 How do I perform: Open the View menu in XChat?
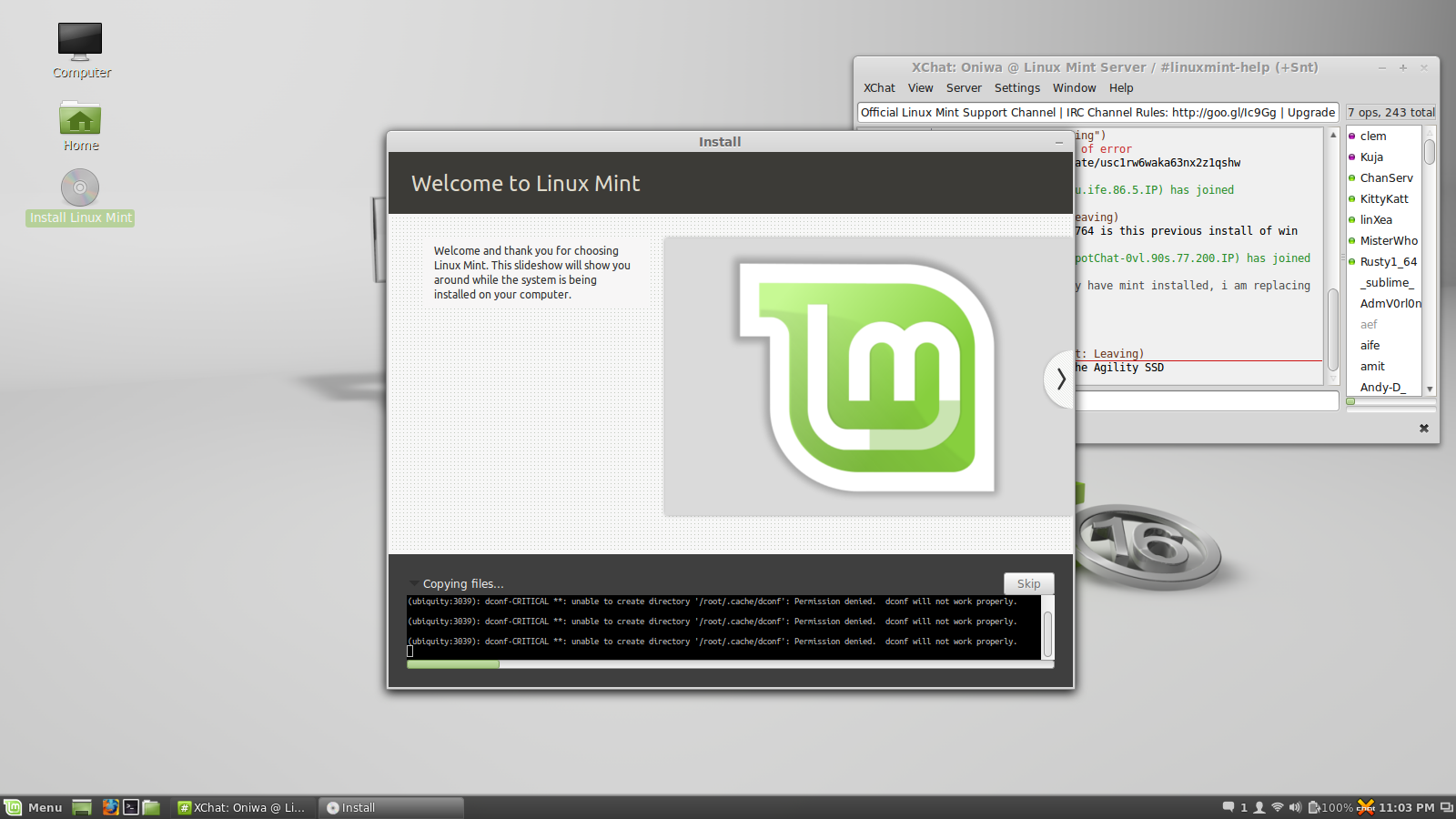pos(920,88)
